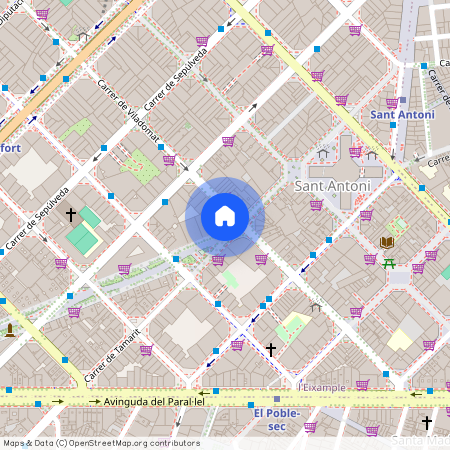Click the l'Eixample district label
Viewport: 450px width, 450px height.
322,388
